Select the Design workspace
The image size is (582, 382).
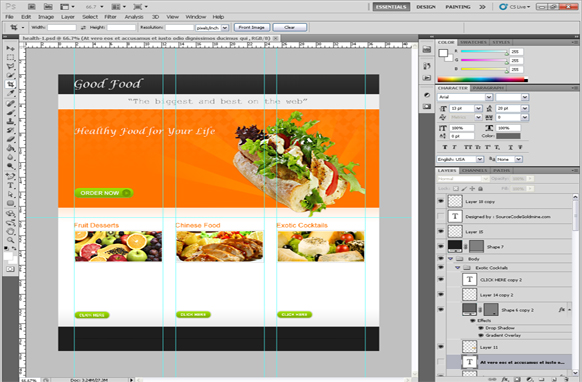pyautogui.click(x=426, y=7)
